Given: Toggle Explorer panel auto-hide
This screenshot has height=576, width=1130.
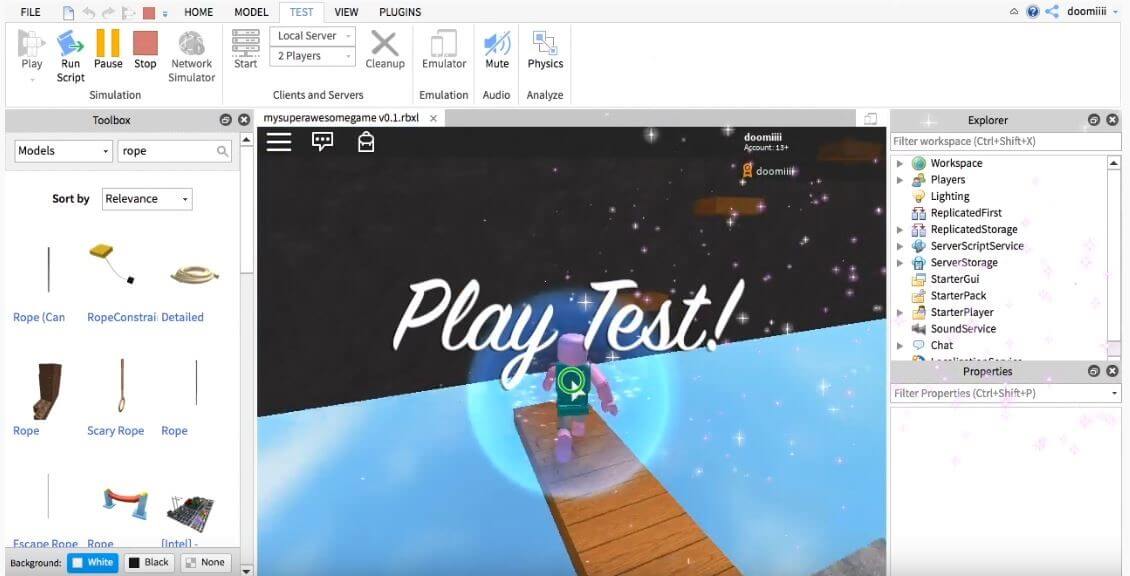Looking at the screenshot, I should coord(1094,119).
